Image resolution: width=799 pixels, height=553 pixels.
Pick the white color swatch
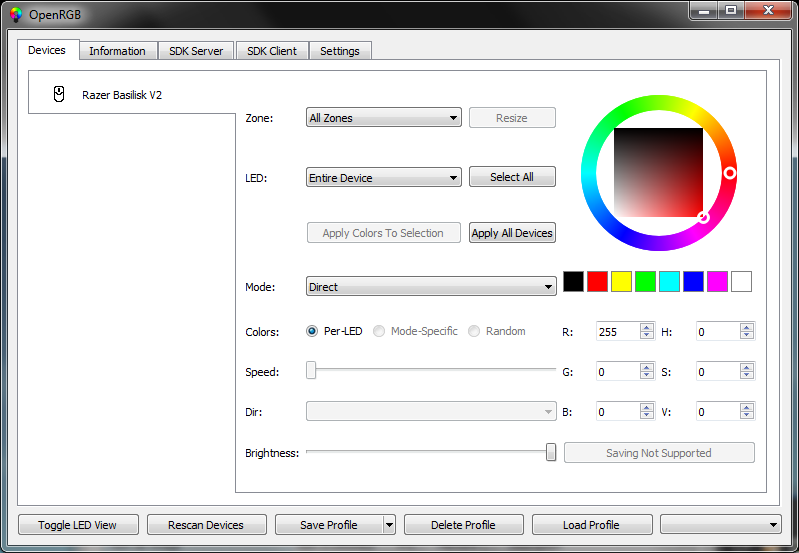pyautogui.click(x=741, y=281)
